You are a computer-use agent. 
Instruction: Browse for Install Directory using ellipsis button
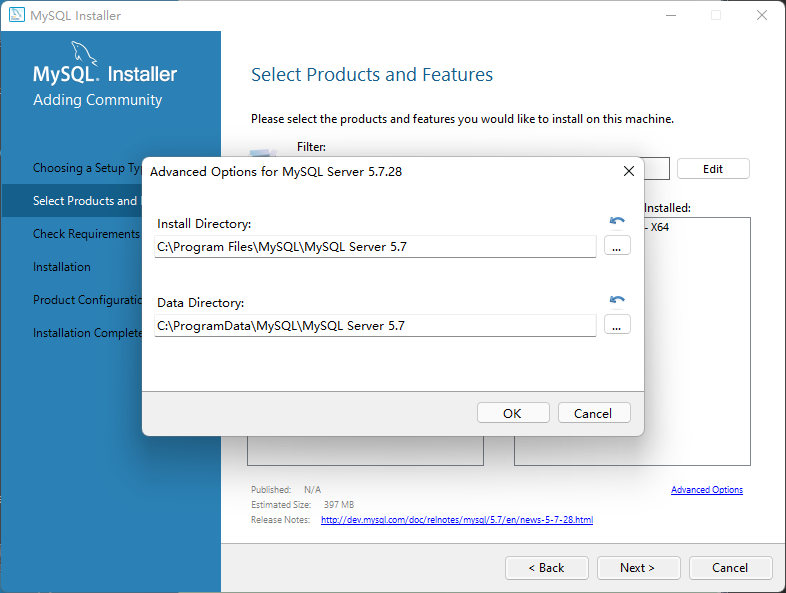click(x=617, y=246)
